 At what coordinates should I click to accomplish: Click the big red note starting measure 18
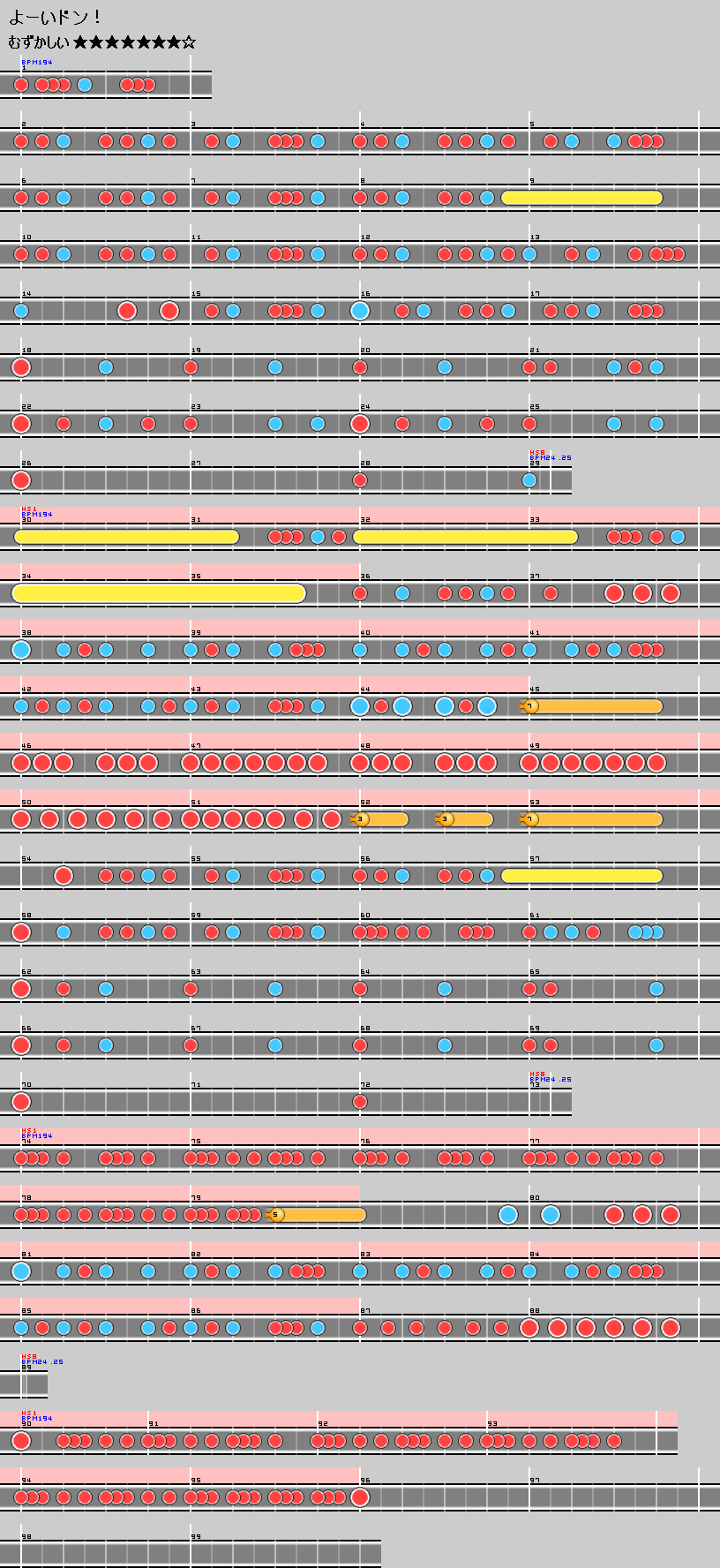[21, 367]
